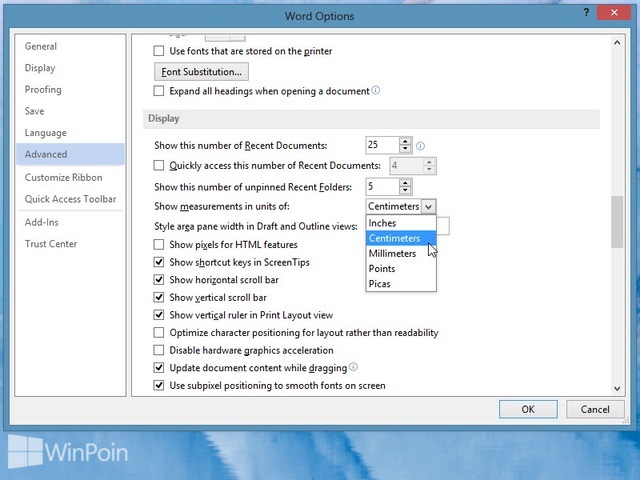The width and height of the screenshot is (640, 480).
Task: Click the Show measurements in units of label
Action: (x=222, y=207)
